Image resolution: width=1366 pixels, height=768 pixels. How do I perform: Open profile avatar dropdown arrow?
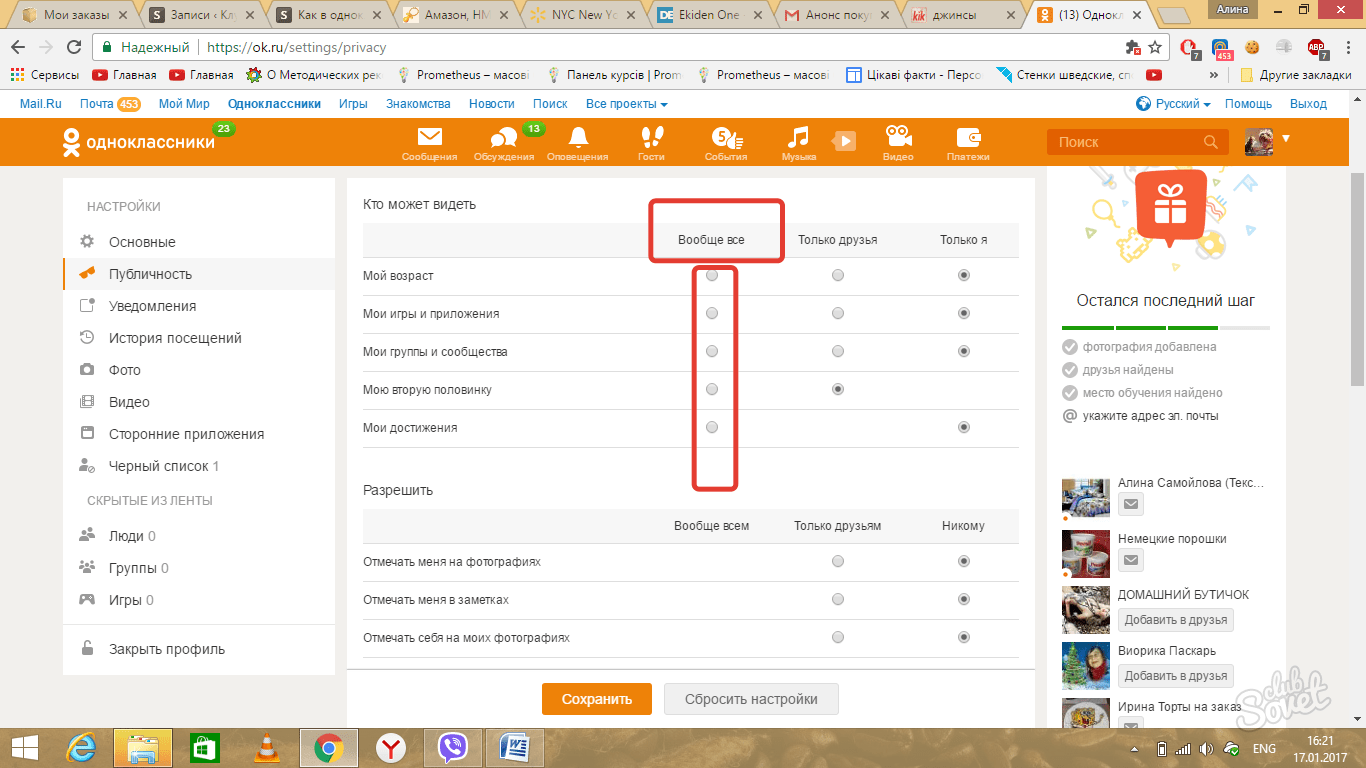tap(1286, 138)
